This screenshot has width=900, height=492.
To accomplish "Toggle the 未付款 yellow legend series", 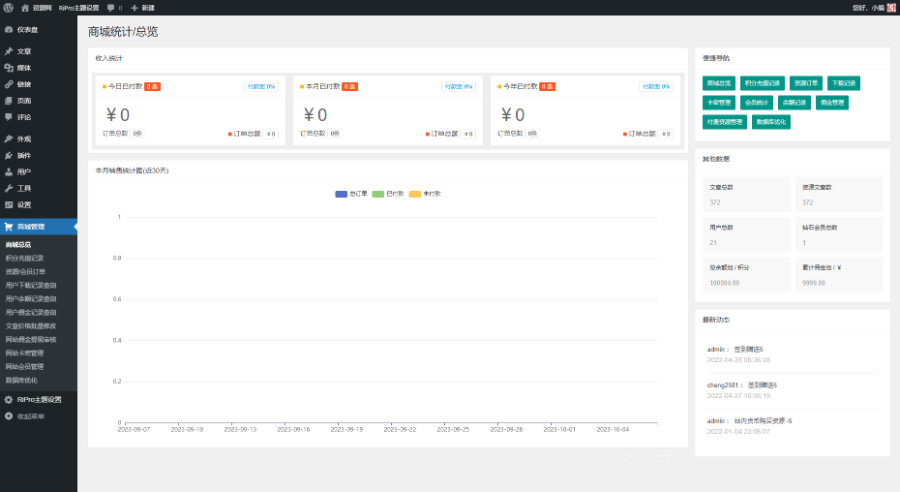I will (425, 193).
